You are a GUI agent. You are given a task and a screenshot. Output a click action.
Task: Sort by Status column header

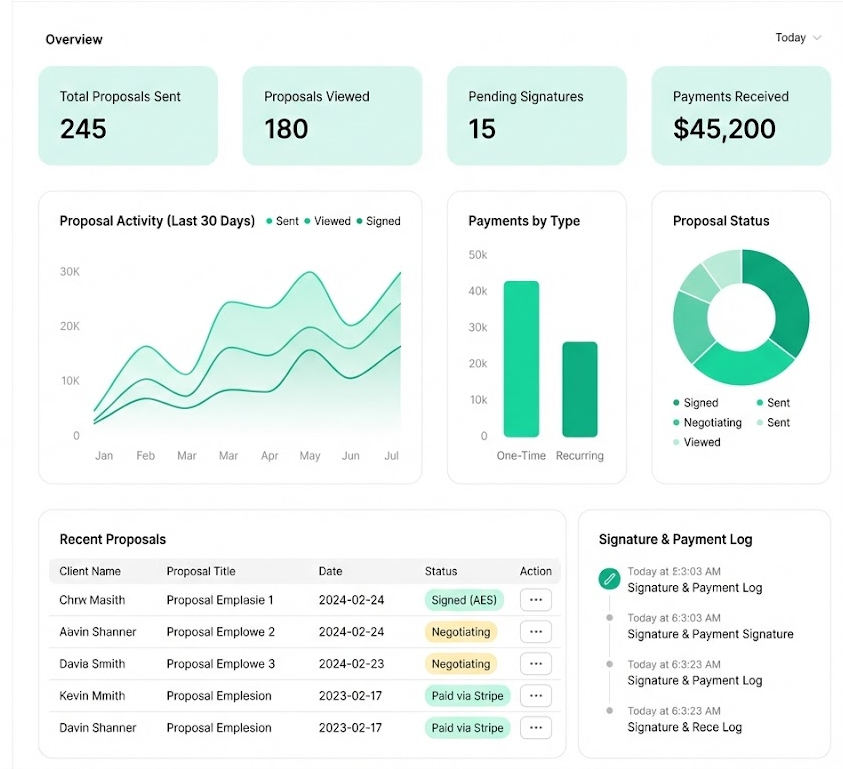441,571
